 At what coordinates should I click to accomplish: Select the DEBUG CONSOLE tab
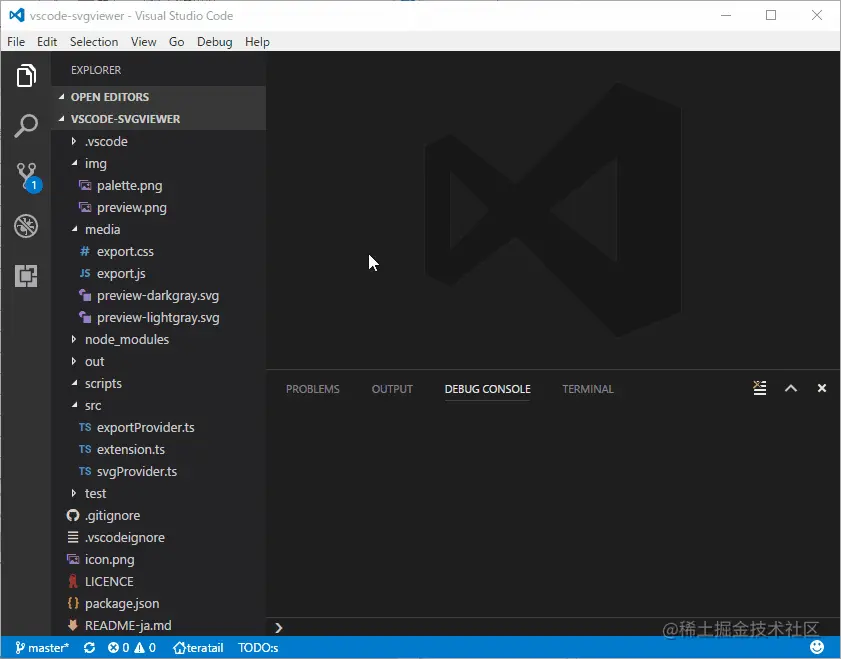pos(488,389)
